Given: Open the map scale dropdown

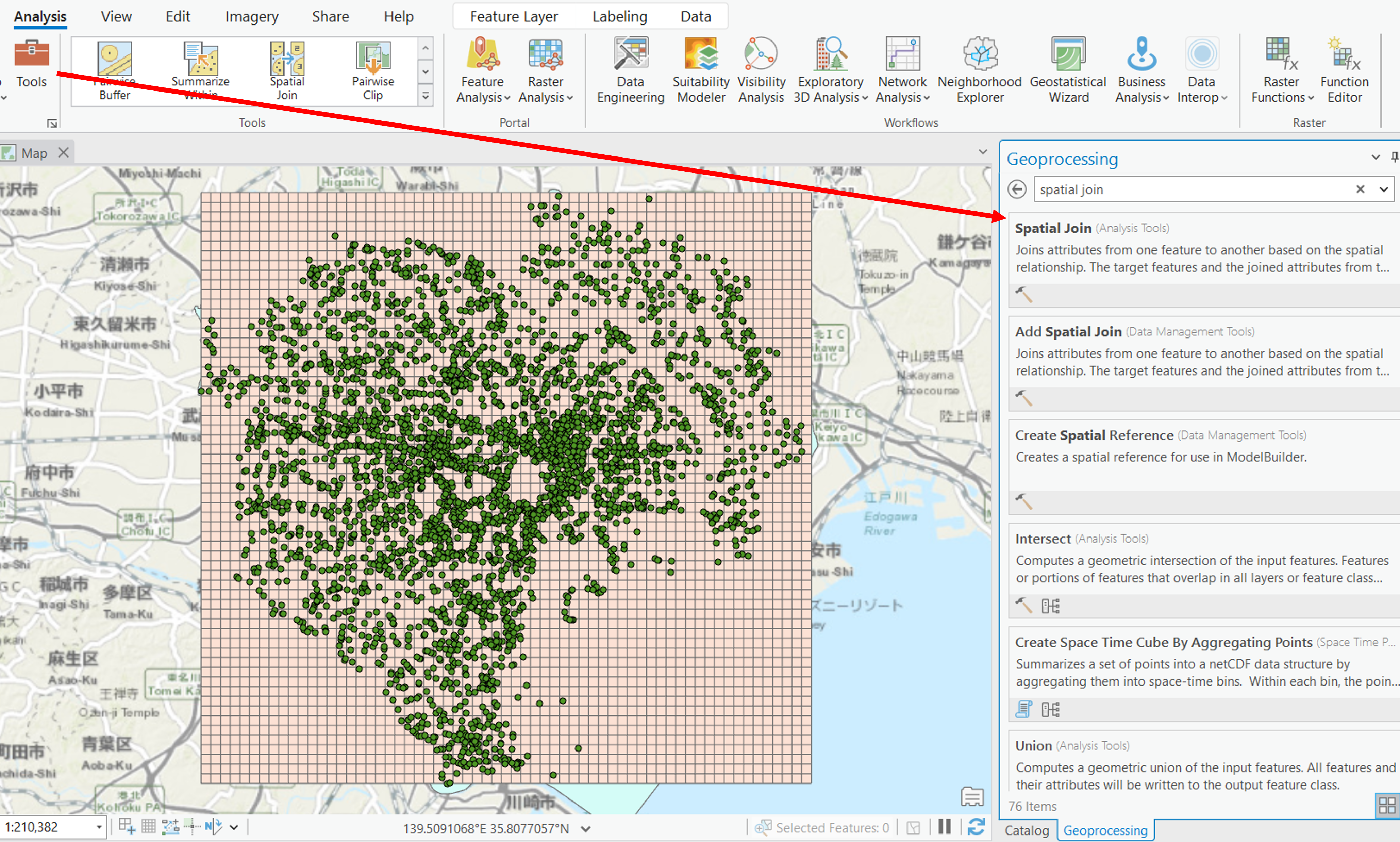Looking at the screenshot, I should 99,827.
